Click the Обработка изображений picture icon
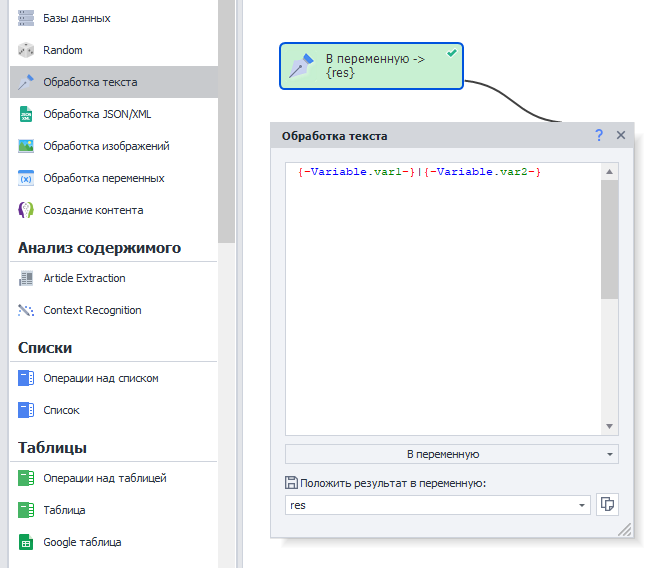Viewport: 669px width, 568px height. pyautogui.click(x=26, y=146)
